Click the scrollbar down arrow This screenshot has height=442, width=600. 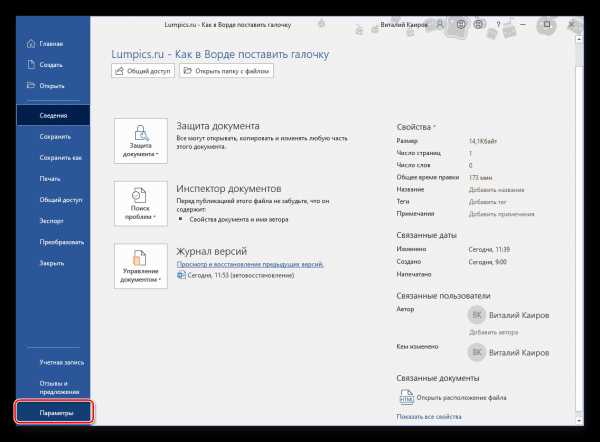pyautogui.click(x=579, y=421)
